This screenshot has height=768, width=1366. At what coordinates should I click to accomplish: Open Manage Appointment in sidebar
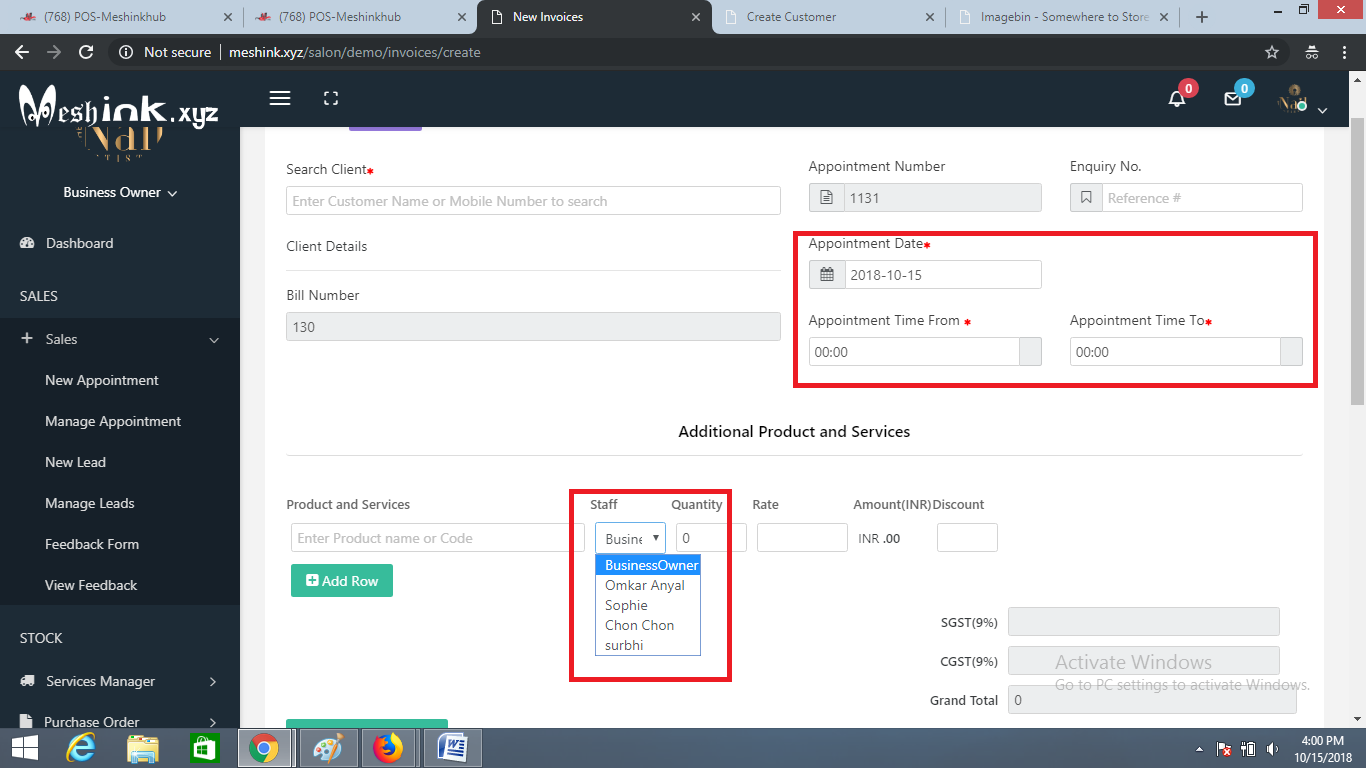[x=113, y=421]
